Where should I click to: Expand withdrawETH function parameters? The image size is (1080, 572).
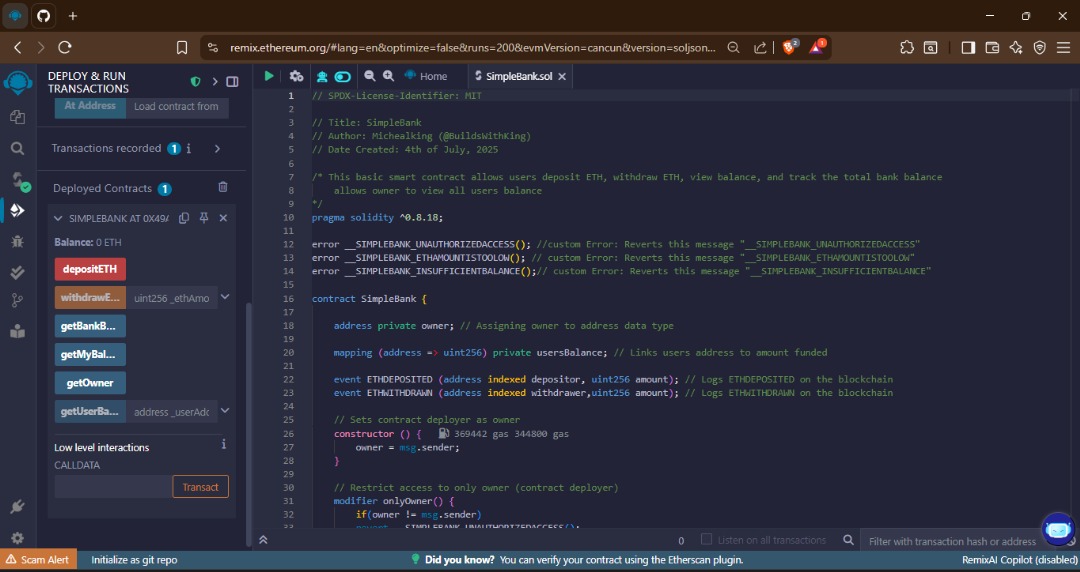pos(225,297)
